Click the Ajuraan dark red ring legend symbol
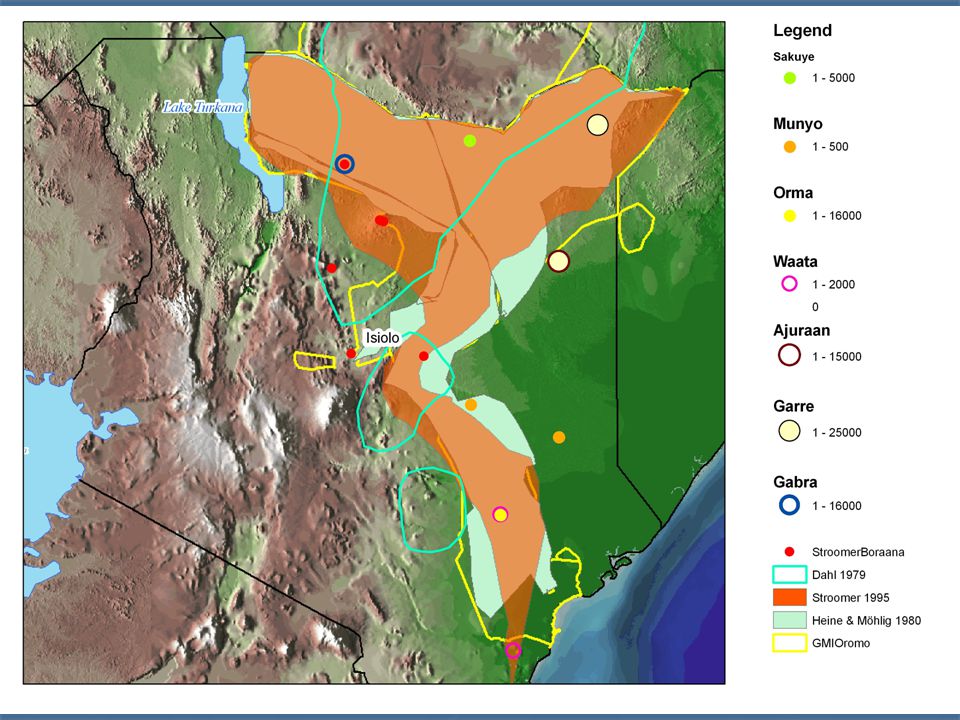 (x=790, y=356)
